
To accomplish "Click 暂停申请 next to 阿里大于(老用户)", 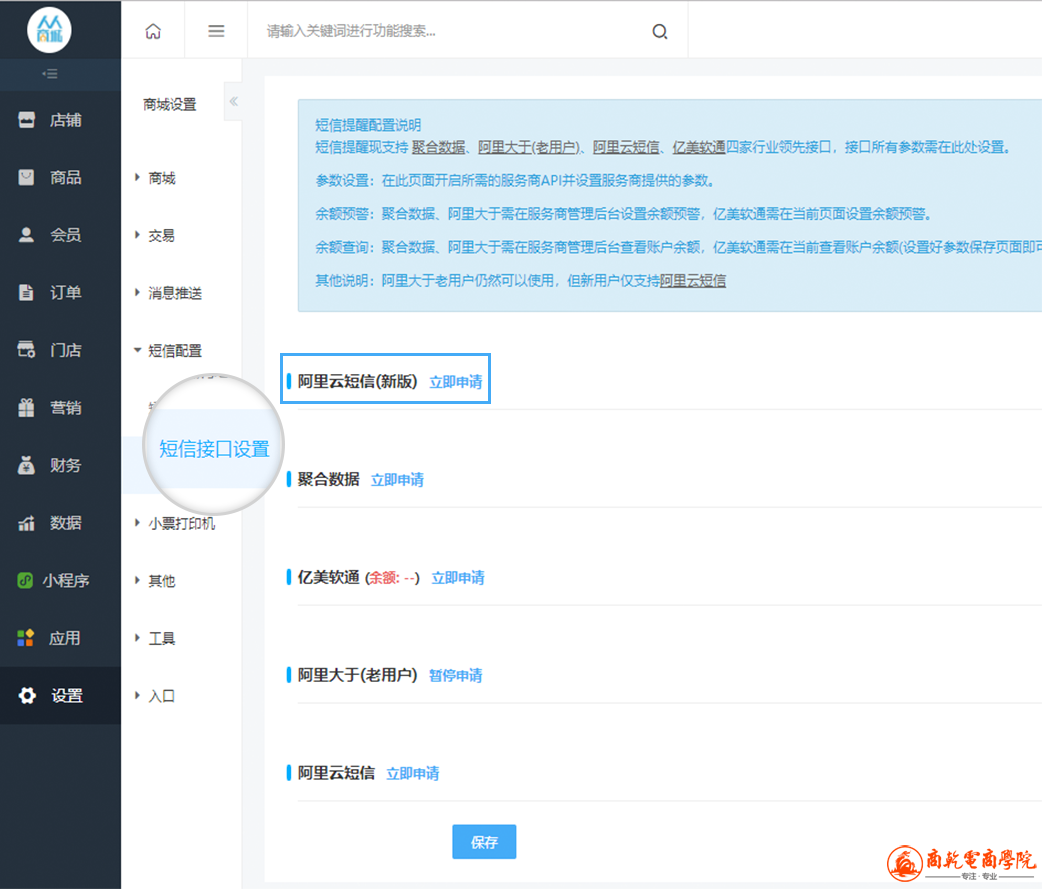I will 456,675.
